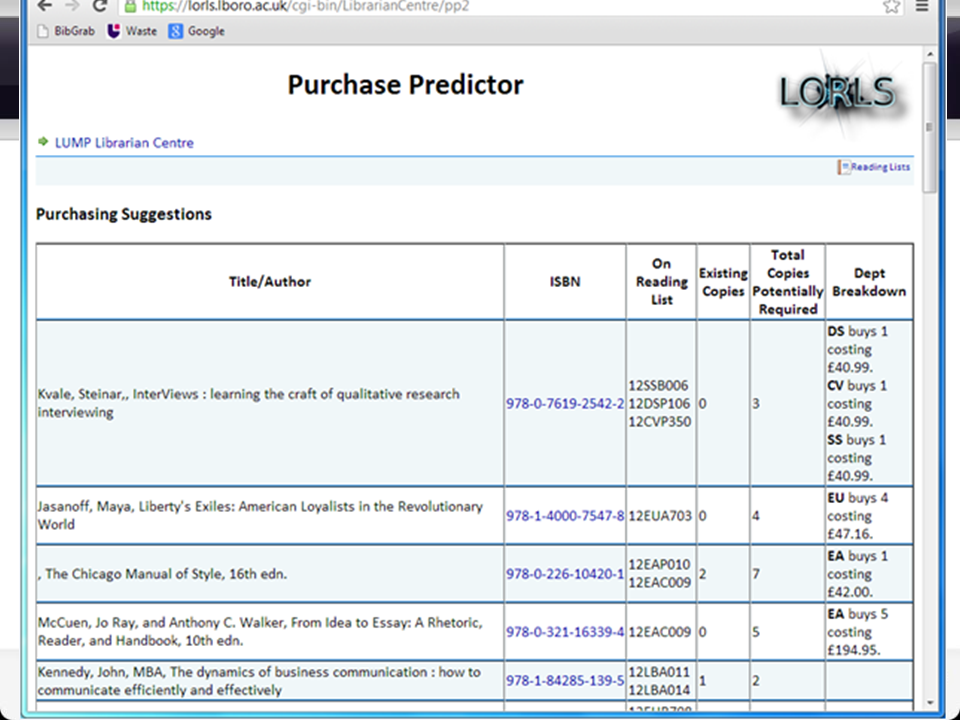
Task: Open the Waste bookmark
Action: click(x=132, y=31)
